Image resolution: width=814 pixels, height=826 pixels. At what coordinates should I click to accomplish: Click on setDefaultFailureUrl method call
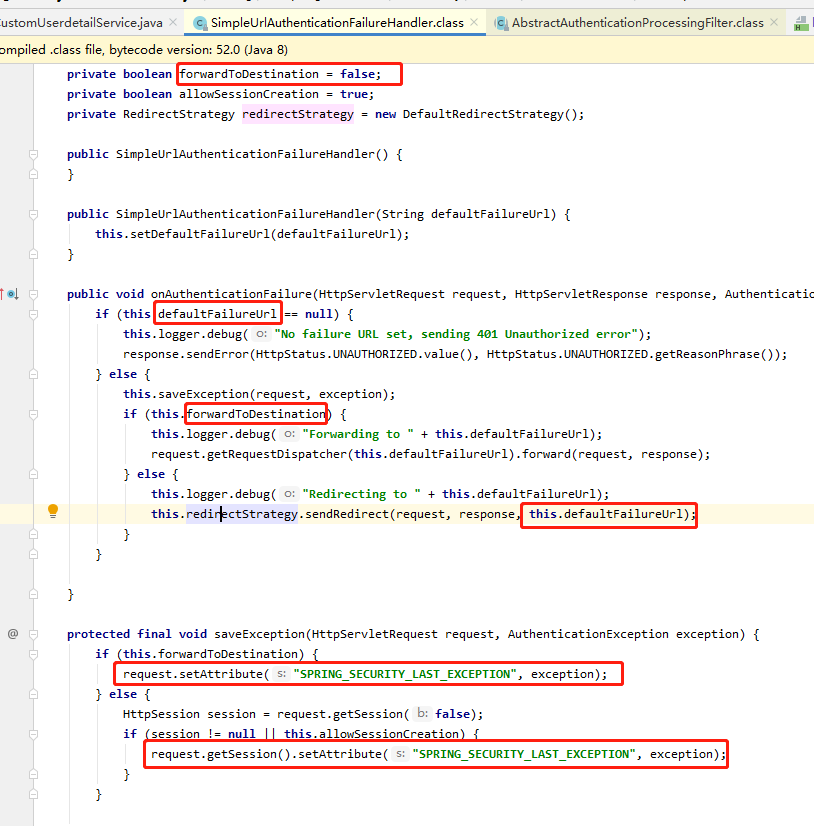[200, 234]
